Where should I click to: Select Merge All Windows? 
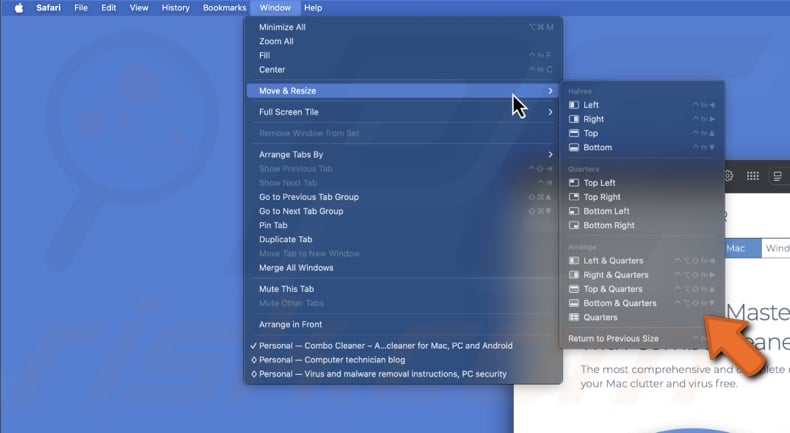tap(296, 268)
